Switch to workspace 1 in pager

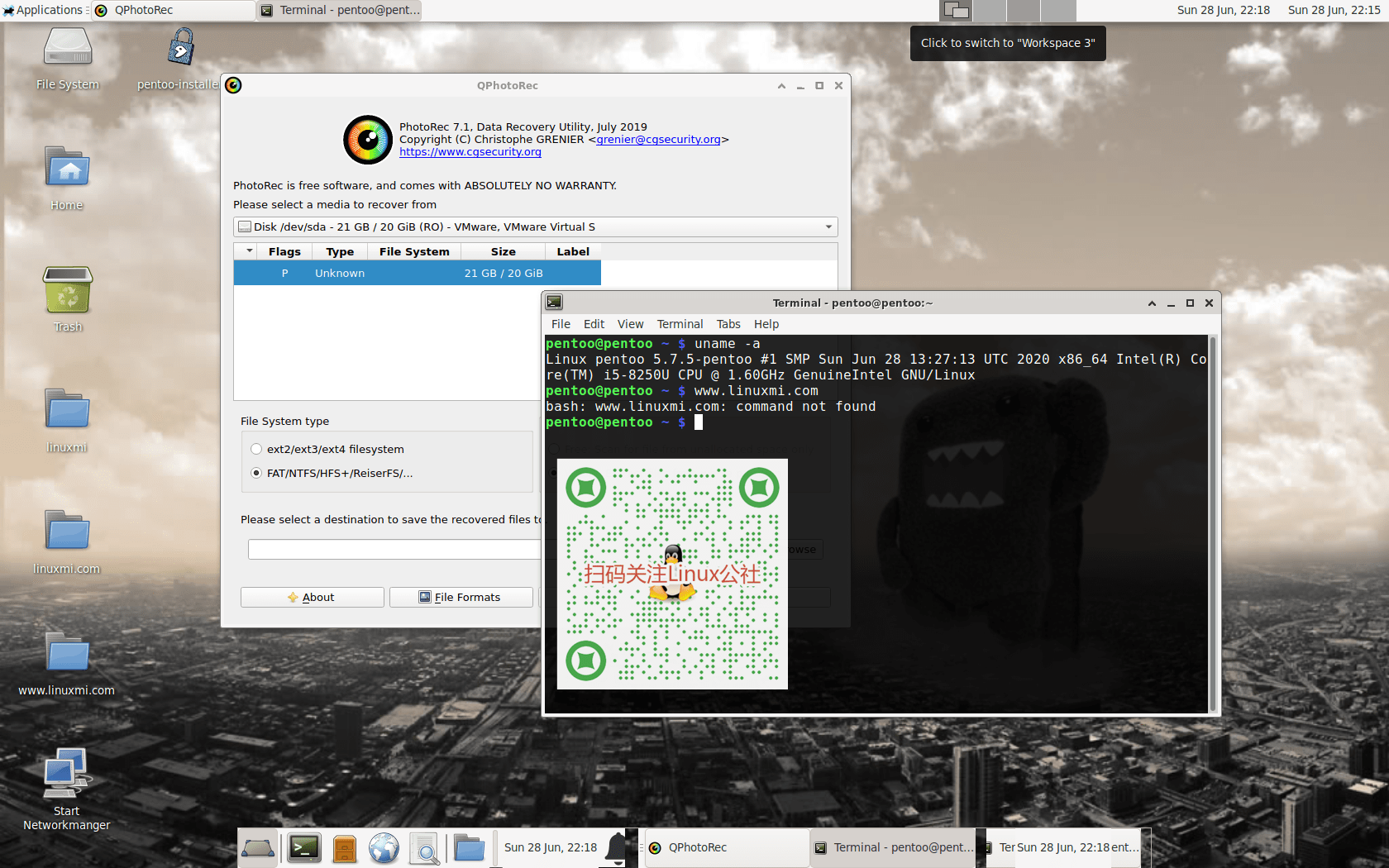point(957,11)
